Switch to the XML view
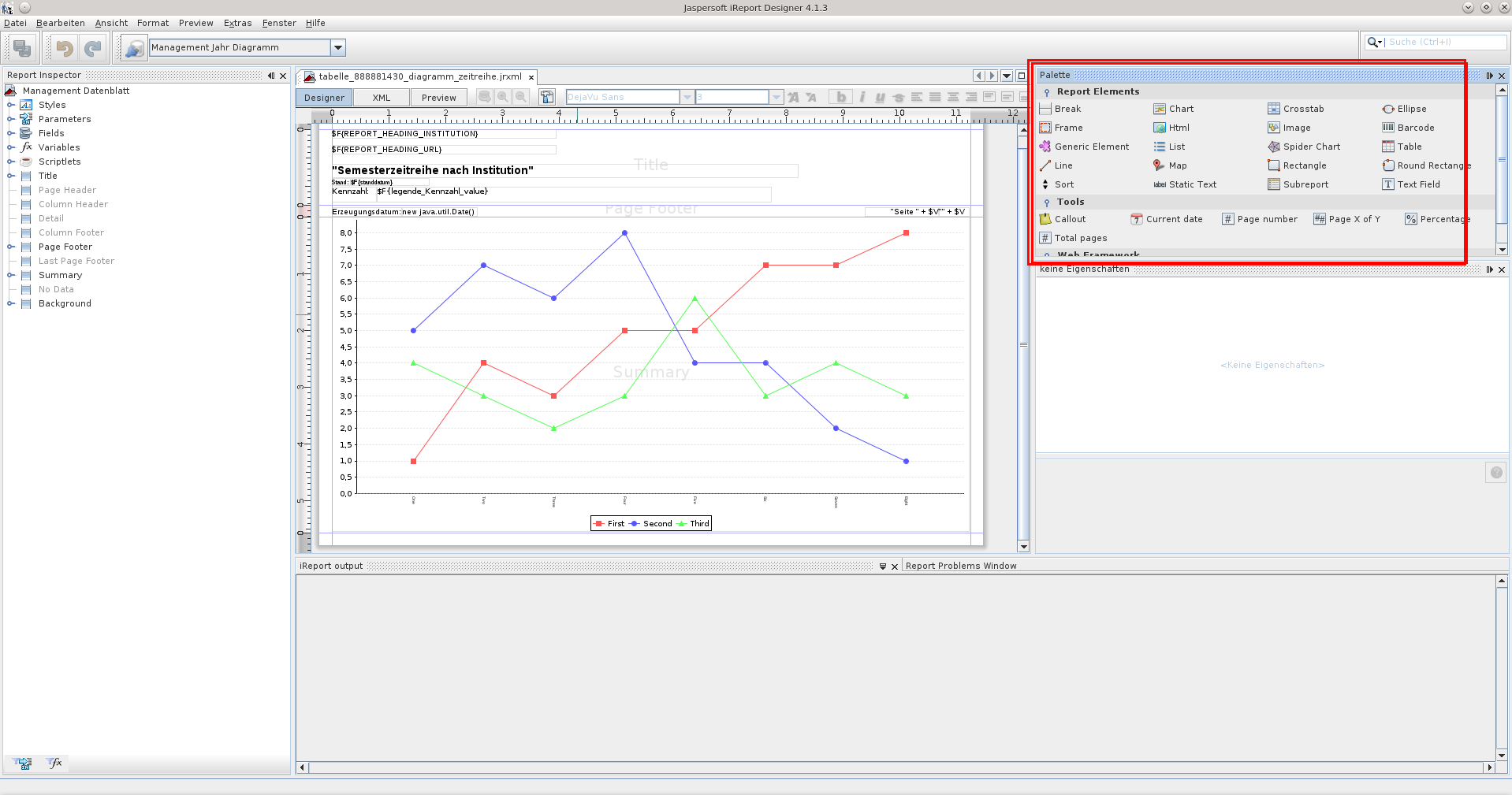The height and width of the screenshot is (795, 1512). (382, 98)
